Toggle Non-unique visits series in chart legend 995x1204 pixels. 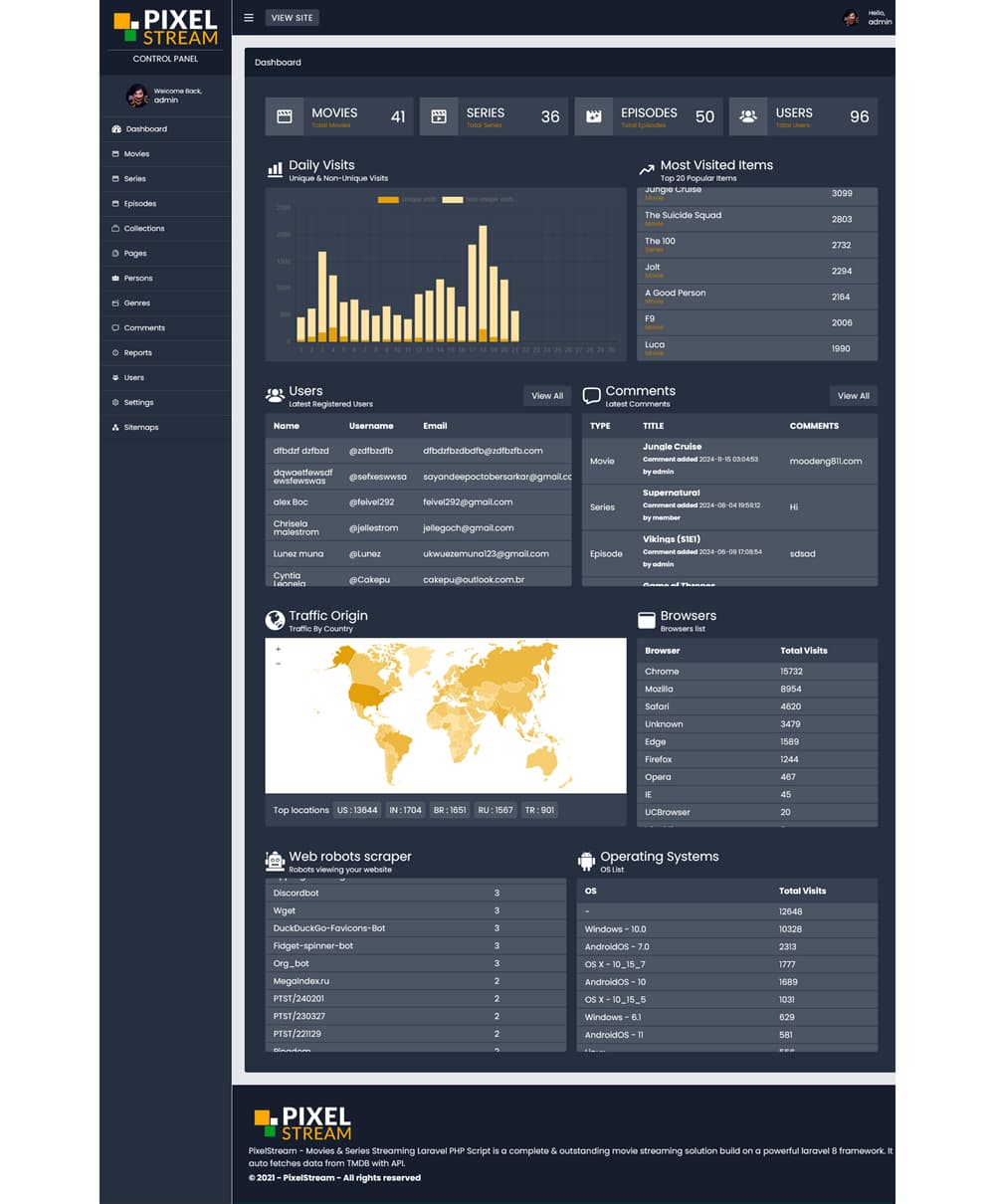coord(453,200)
